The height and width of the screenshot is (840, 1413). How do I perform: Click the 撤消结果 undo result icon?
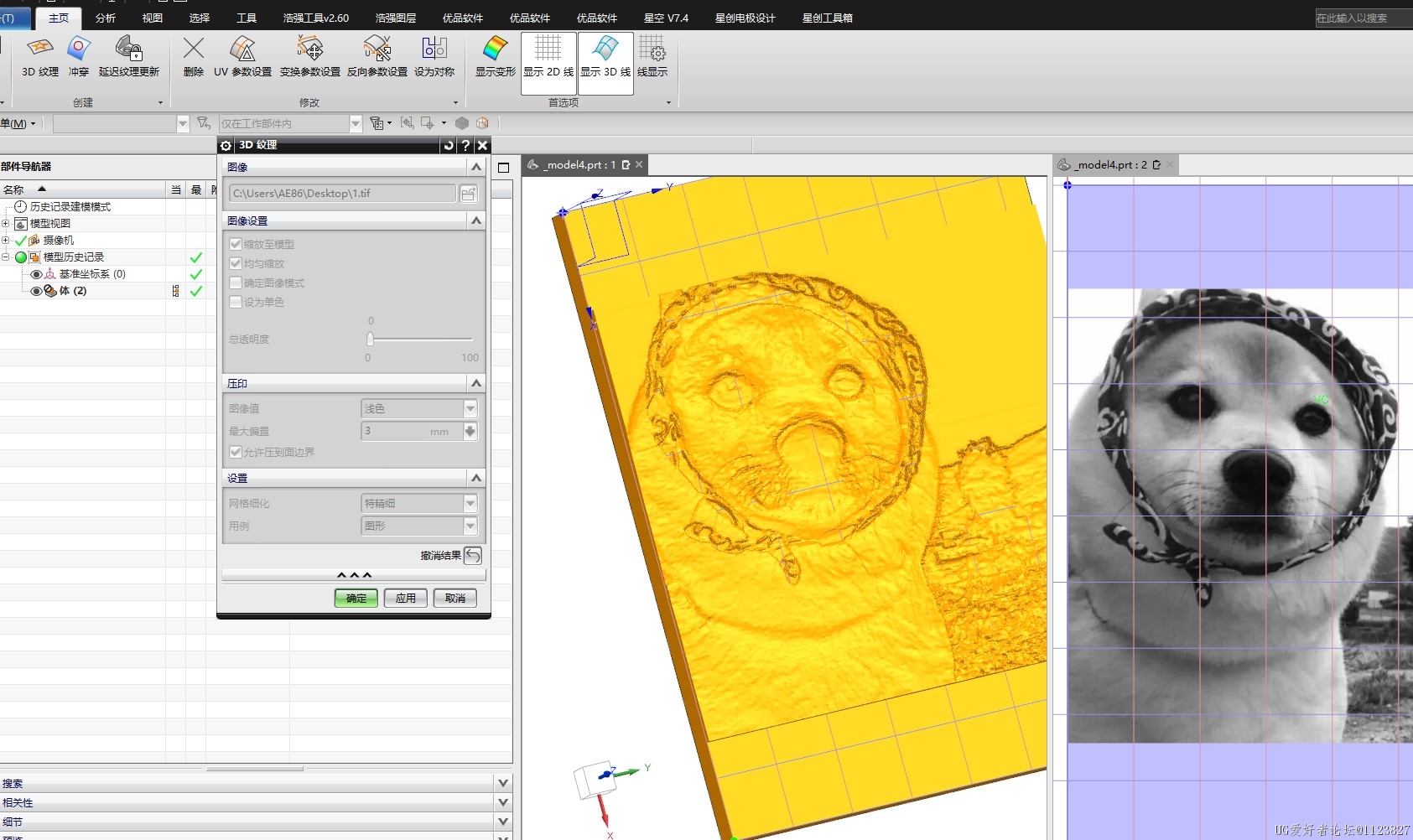pyautogui.click(x=473, y=555)
